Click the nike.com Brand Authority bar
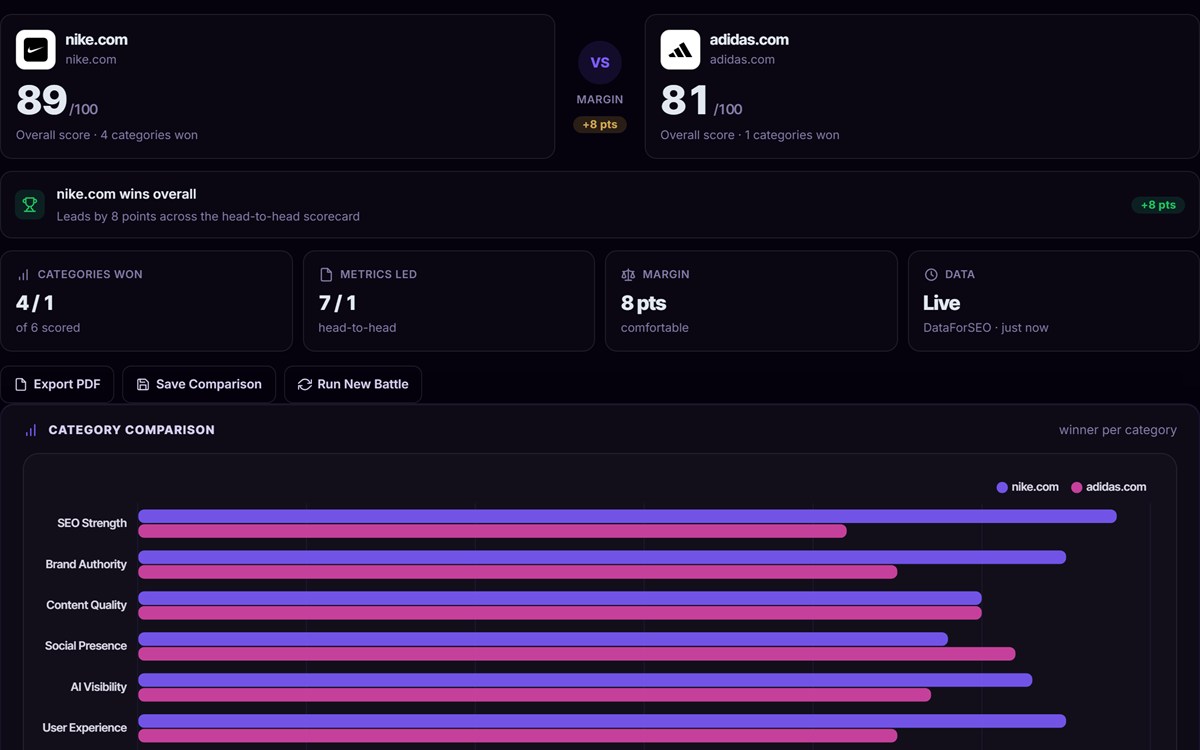Screen dimensions: 1200x750 point(602,557)
